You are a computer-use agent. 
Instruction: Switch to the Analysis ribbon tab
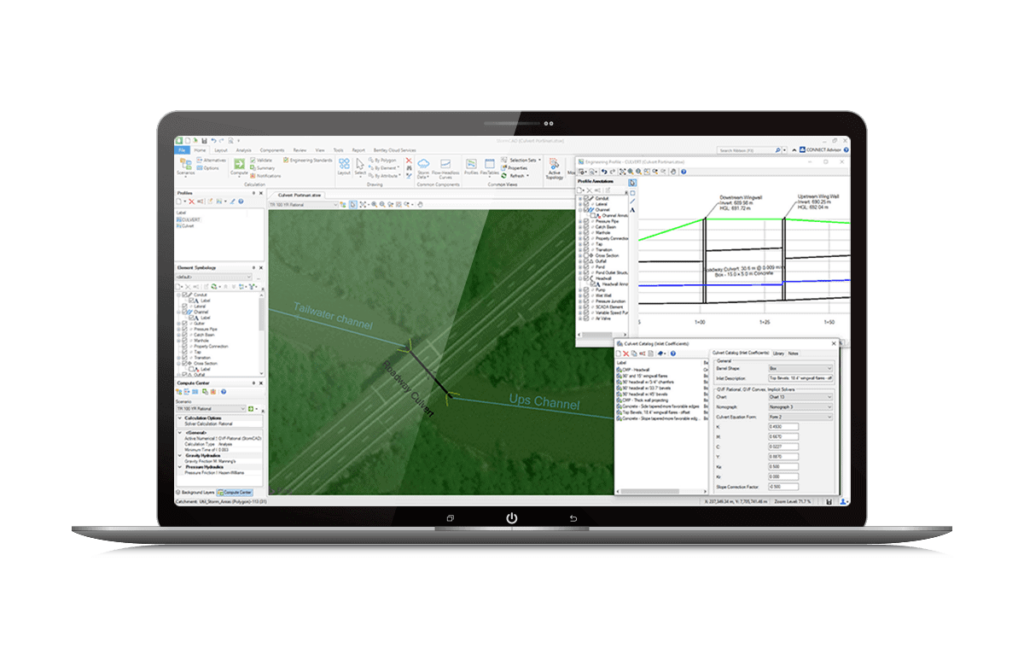[x=242, y=150]
